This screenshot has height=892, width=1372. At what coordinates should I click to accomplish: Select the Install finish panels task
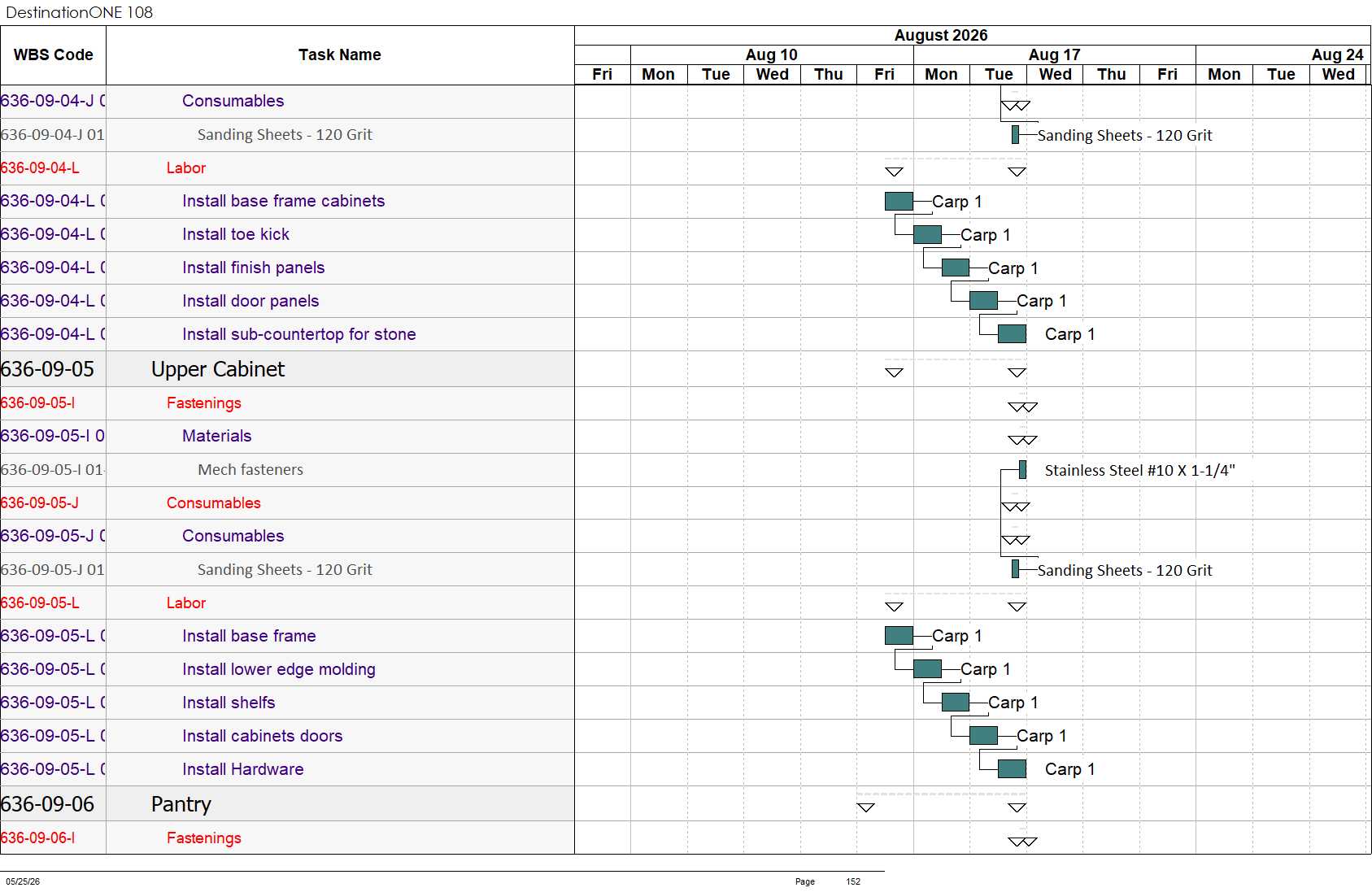point(254,268)
